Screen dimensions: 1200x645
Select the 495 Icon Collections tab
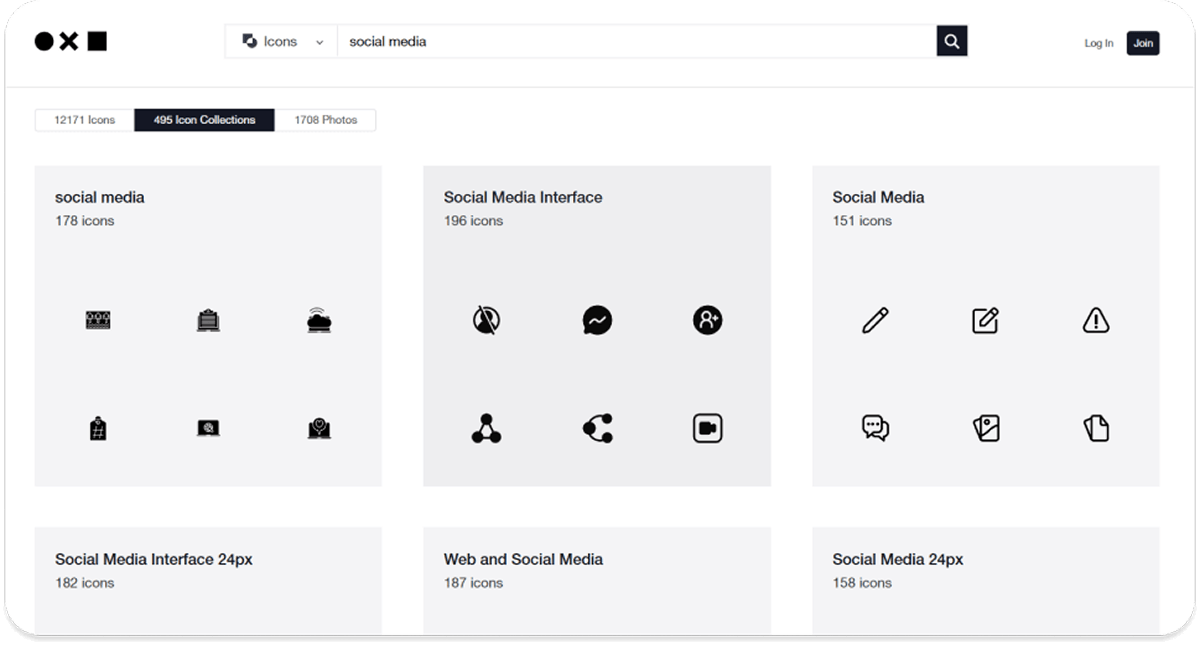(x=204, y=120)
